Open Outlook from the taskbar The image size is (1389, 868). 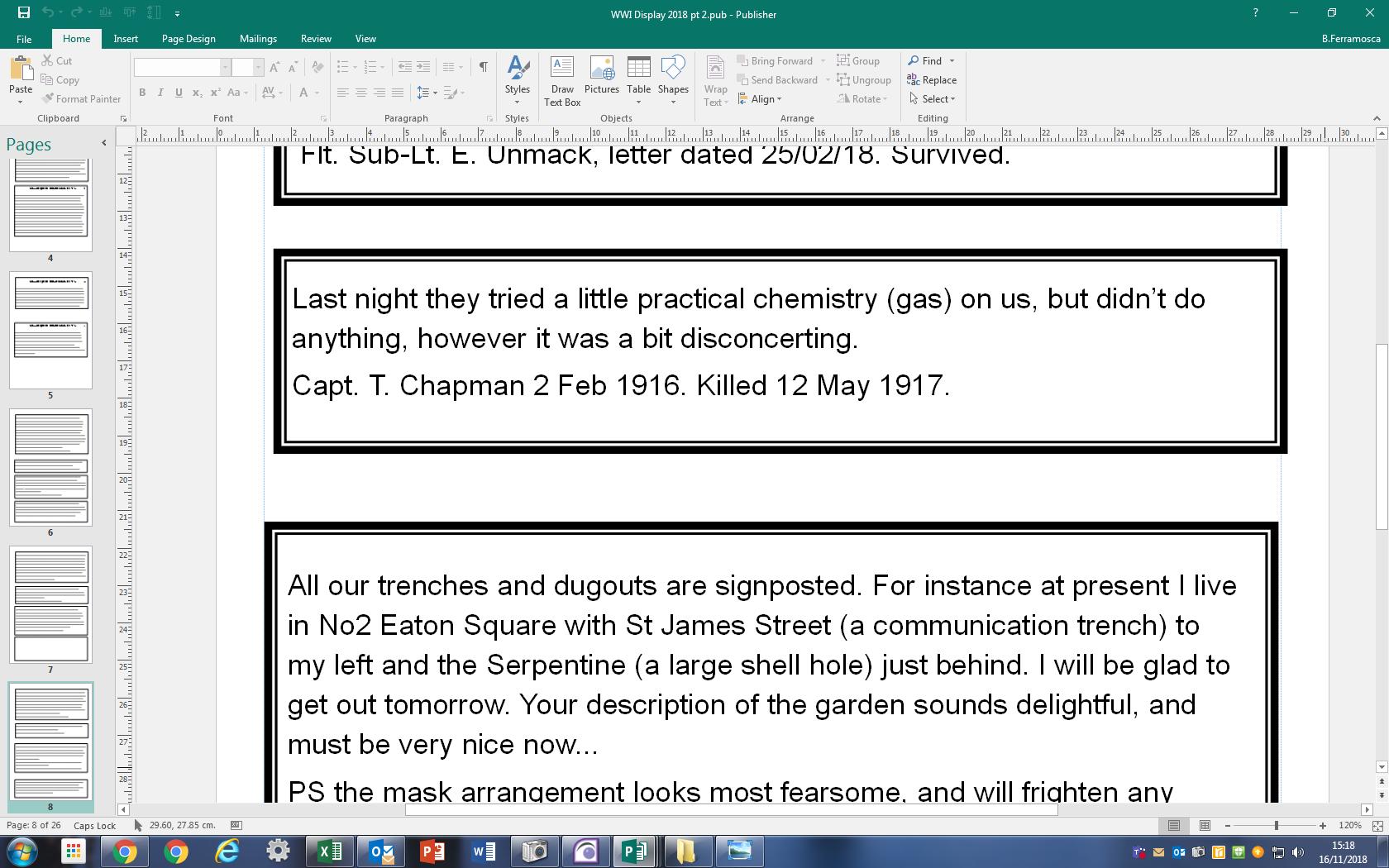click(x=380, y=851)
